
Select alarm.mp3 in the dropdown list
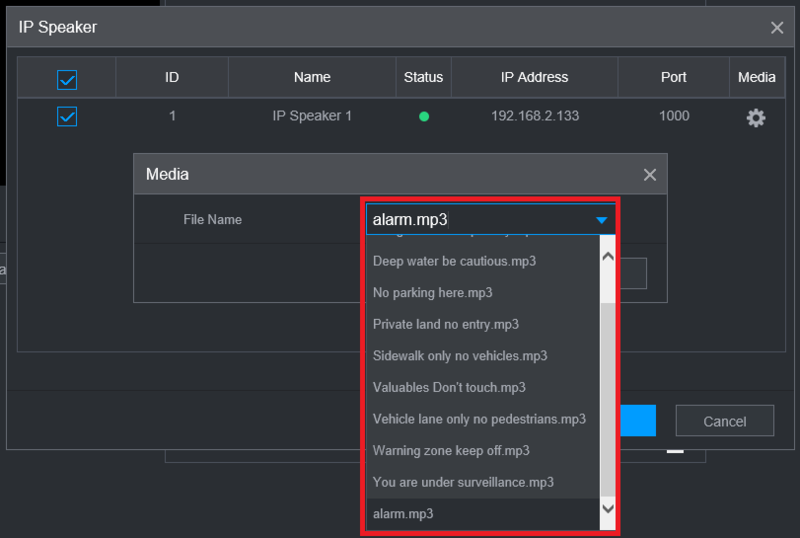pos(403,513)
